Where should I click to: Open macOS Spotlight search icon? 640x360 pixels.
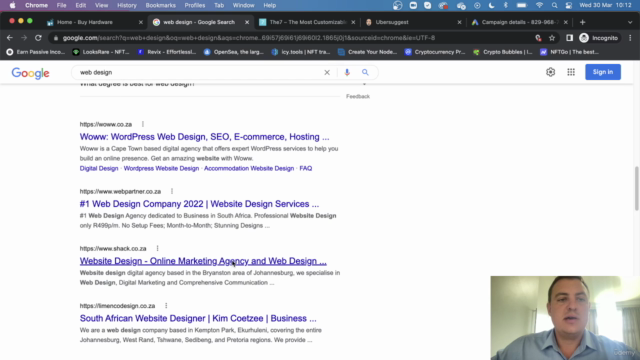(554, 5)
